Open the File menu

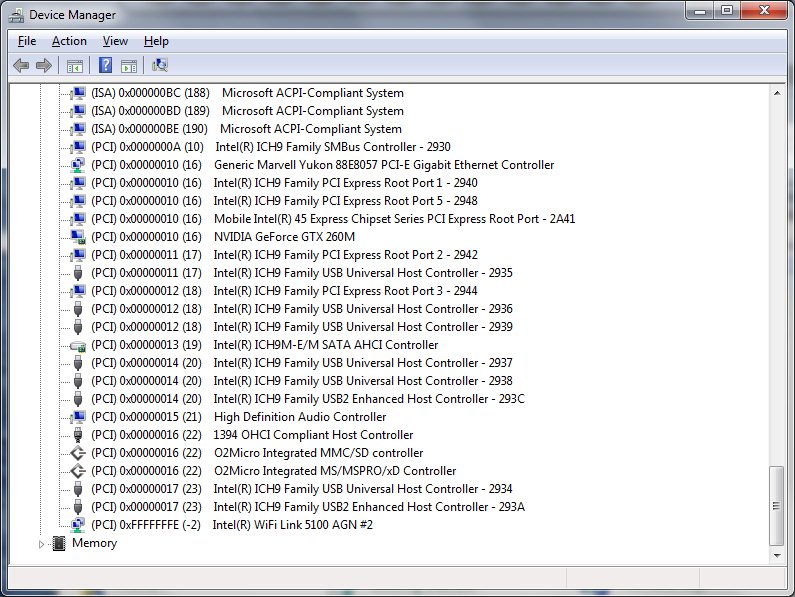pyautogui.click(x=27, y=41)
